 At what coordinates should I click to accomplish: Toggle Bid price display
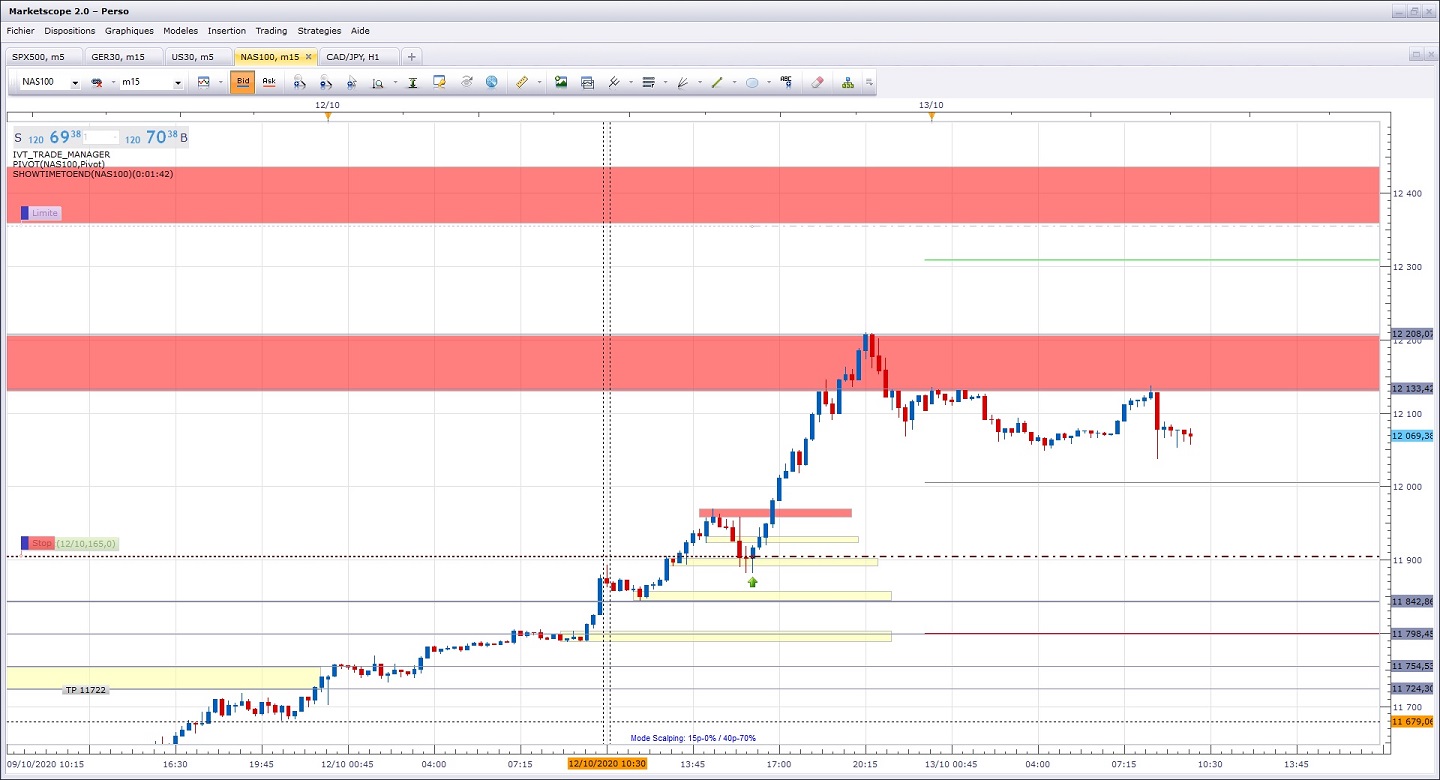tap(242, 83)
